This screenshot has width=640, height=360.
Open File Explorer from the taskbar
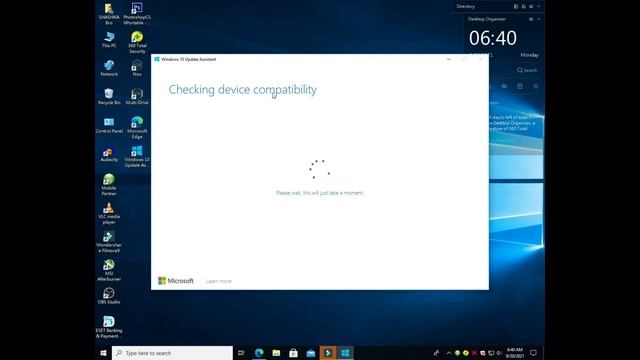tap(276, 353)
